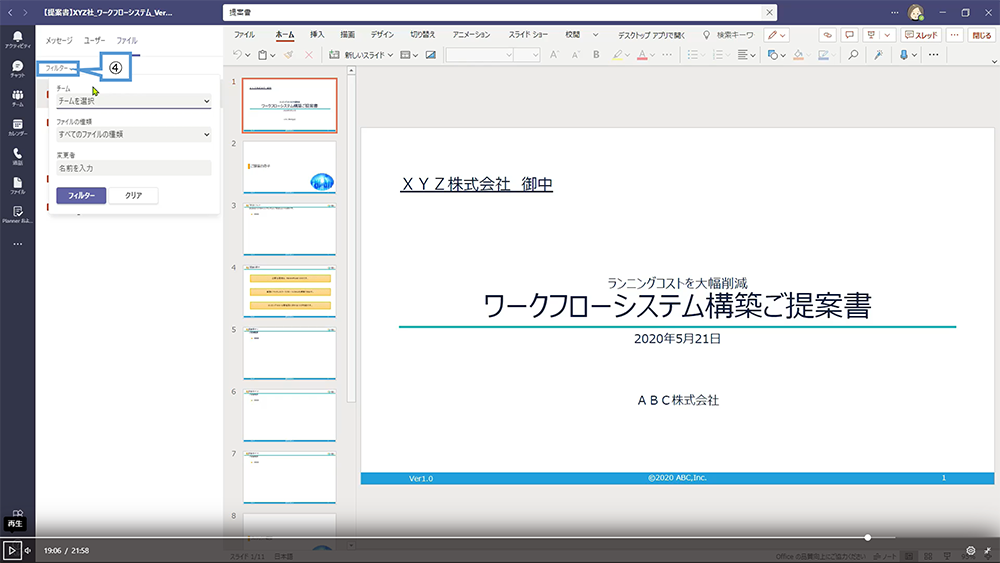Open the Files app in Teams sidebar
This screenshot has height=563, width=1000.
coord(17,186)
